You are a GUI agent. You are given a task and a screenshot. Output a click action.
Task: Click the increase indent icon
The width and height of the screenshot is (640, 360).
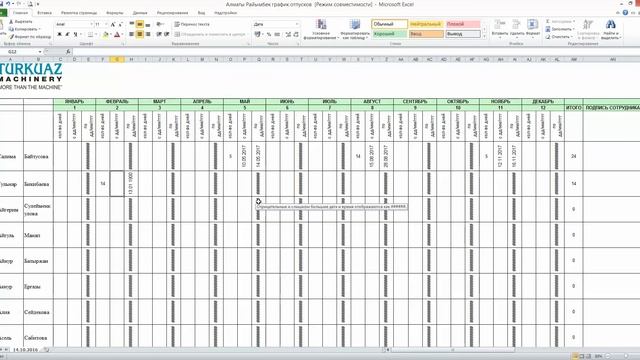[x=167, y=34]
